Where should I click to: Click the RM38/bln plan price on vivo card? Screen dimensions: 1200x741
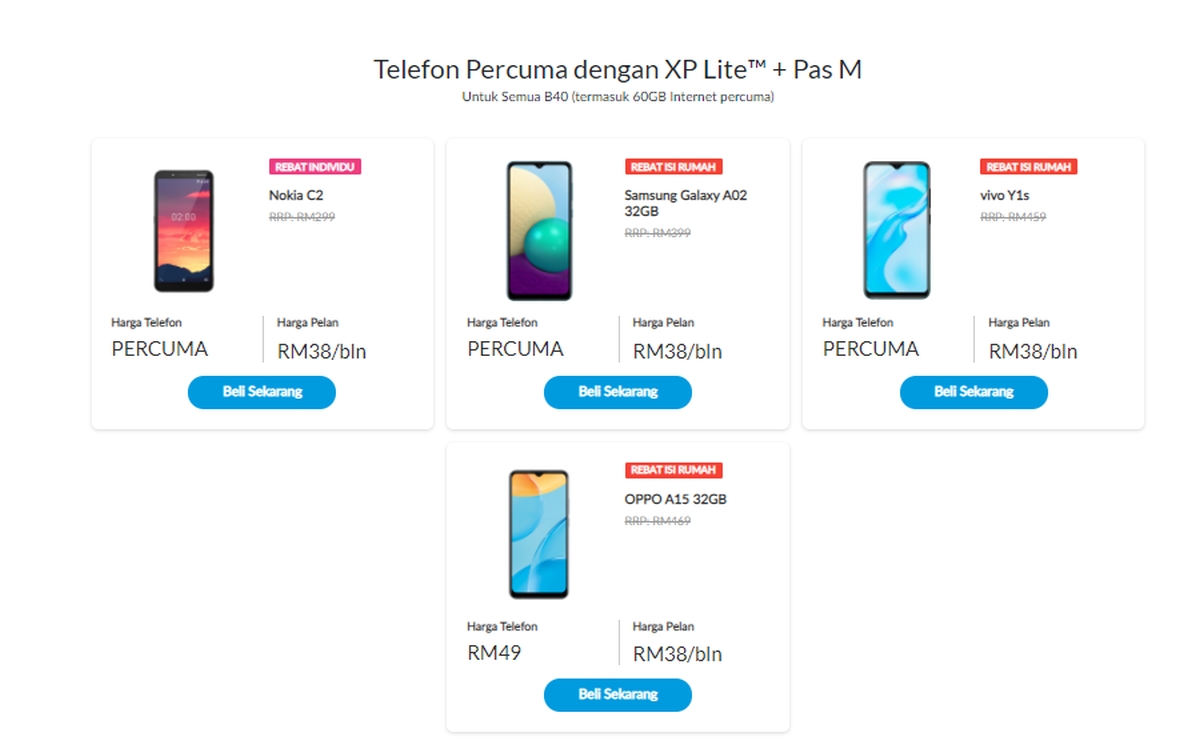[1033, 351]
